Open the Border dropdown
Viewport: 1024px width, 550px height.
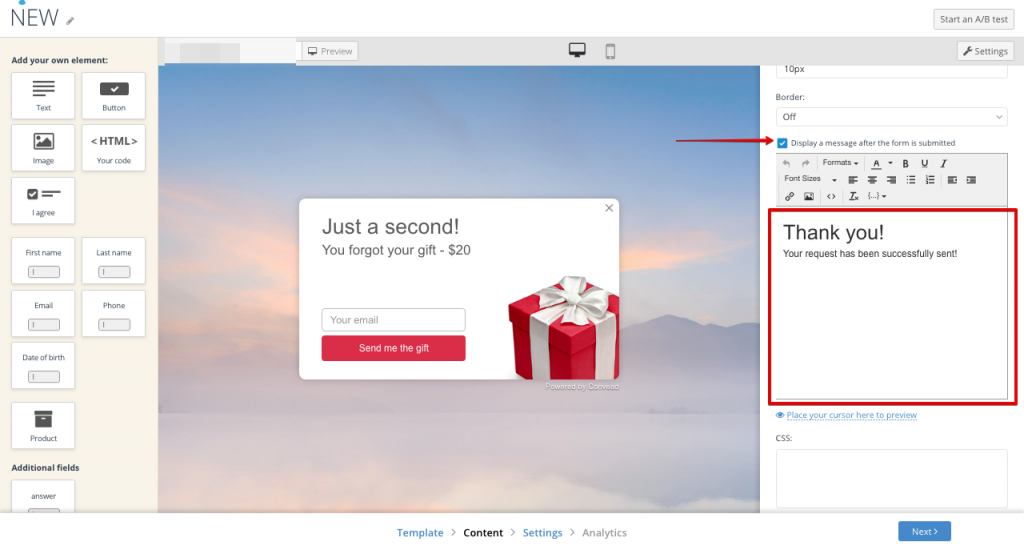(891, 117)
